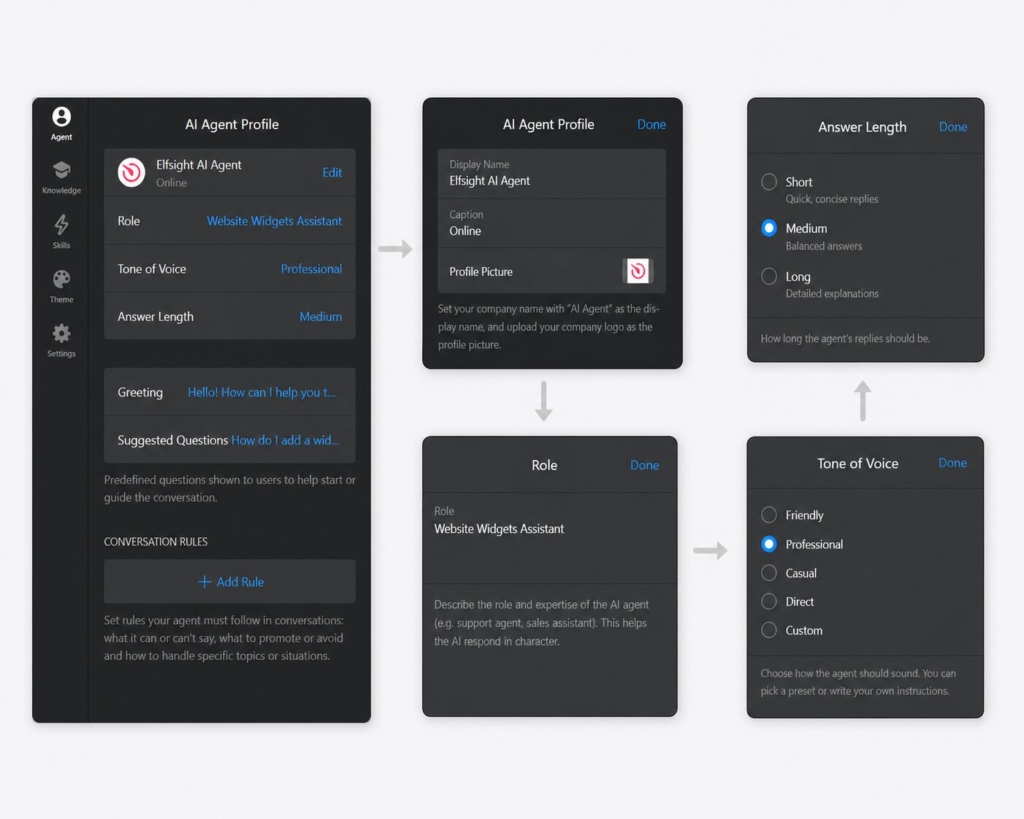Open the Settings gear icon
This screenshot has height=819, width=1024.
coord(61,334)
